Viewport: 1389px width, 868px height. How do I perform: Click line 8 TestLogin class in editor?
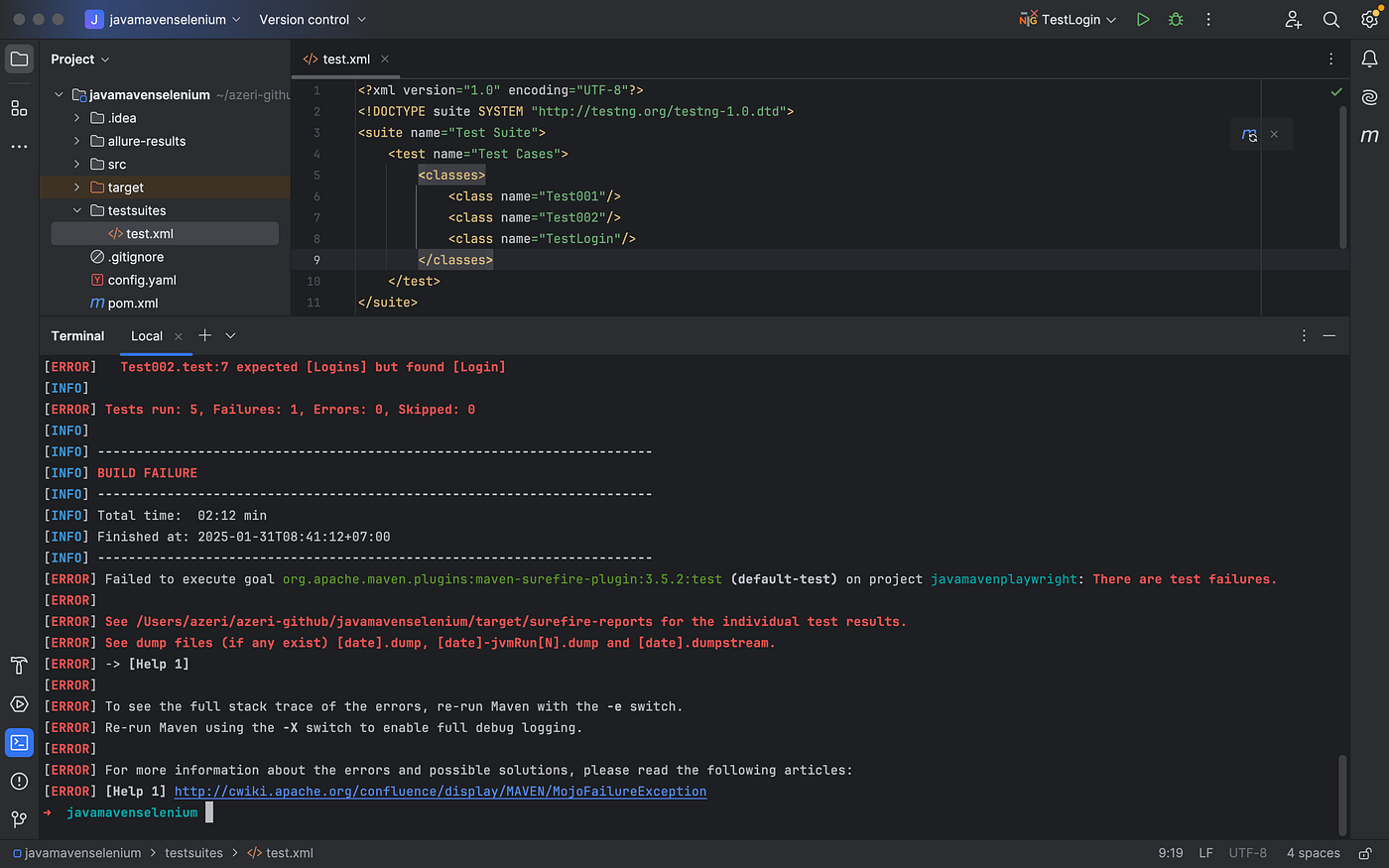click(x=542, y=239)
